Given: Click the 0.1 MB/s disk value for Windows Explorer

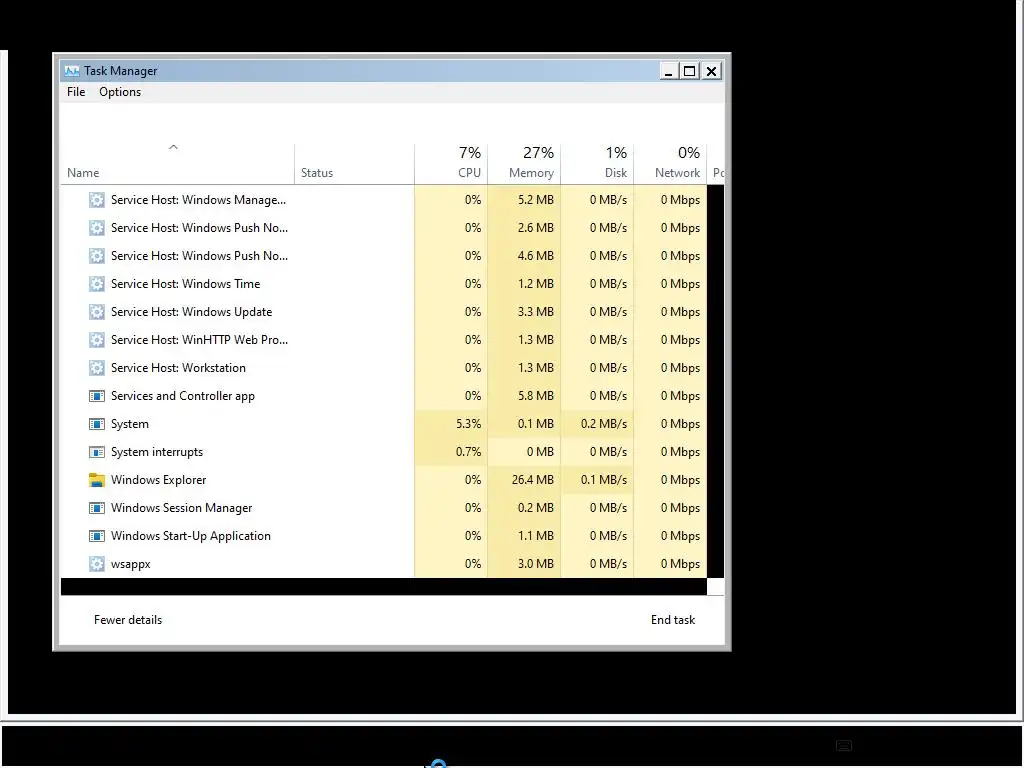Looking at the screenshot, I should click(604, 480).
